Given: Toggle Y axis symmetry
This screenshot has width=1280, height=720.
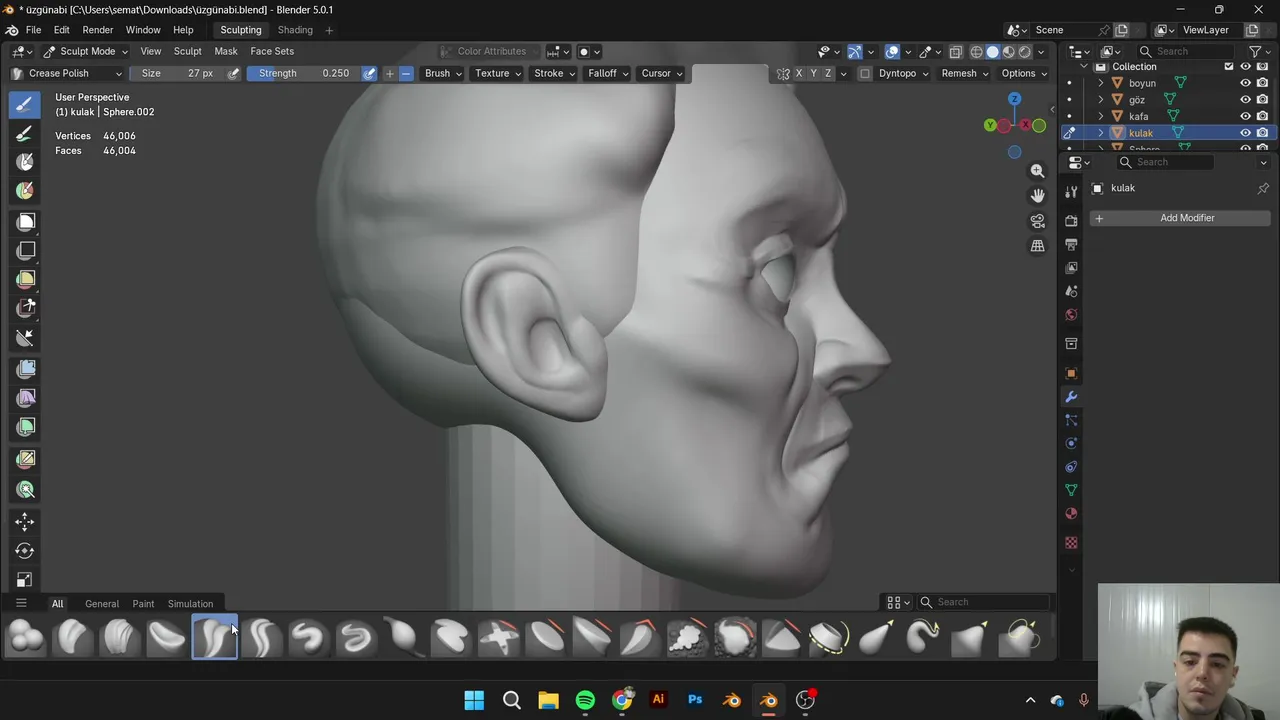Looking at the screenshot, I should [x=813, y=73].
